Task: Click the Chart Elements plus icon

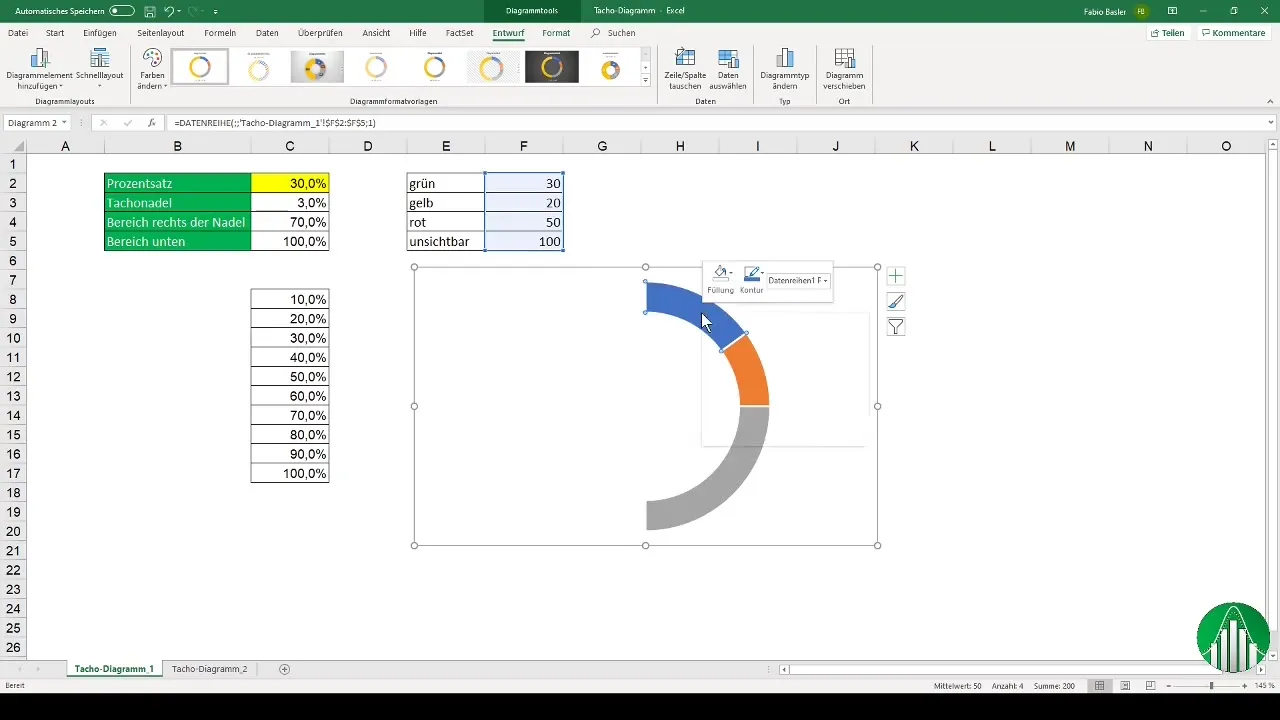Action: (896, 276)
